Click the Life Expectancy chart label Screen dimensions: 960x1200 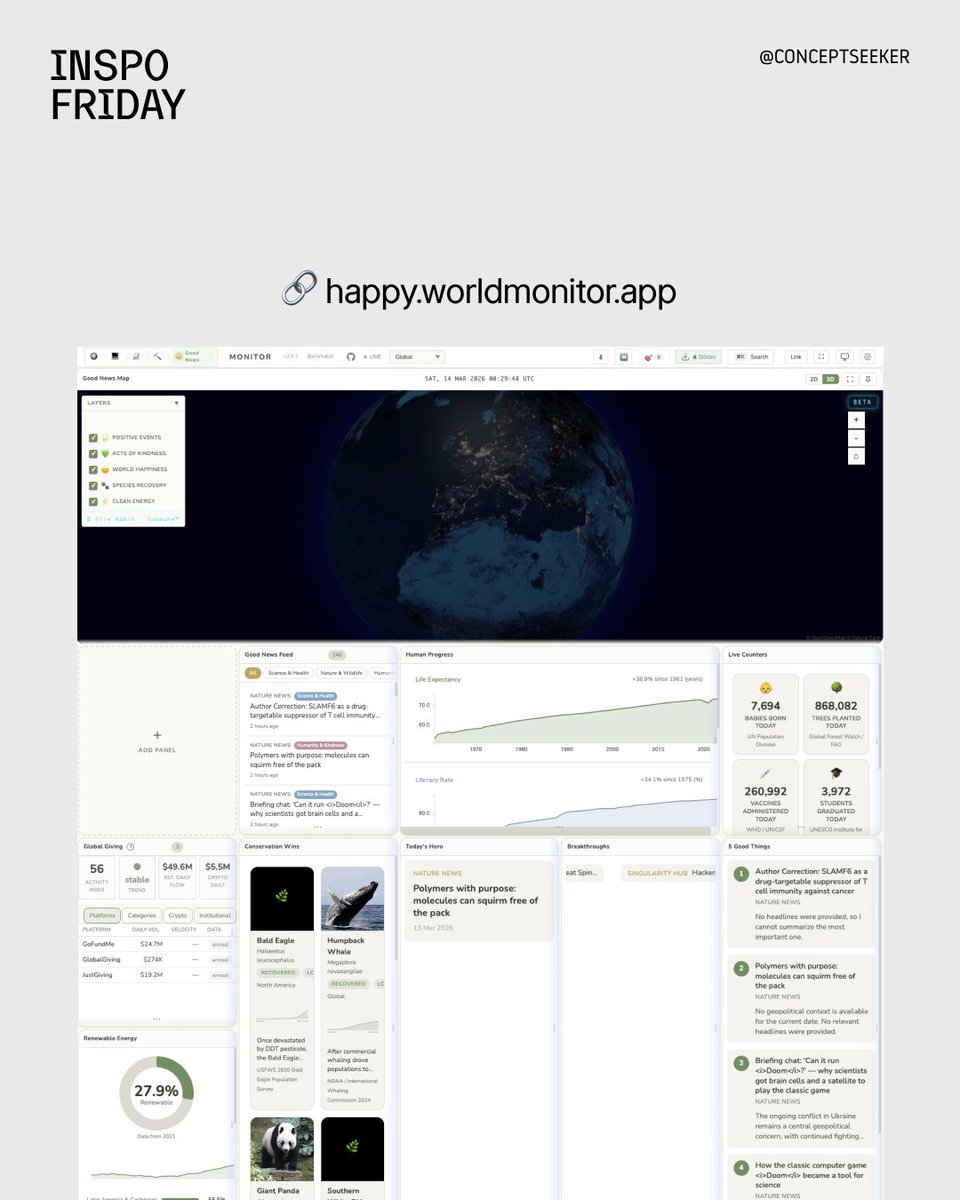click(x=438, y=679)
